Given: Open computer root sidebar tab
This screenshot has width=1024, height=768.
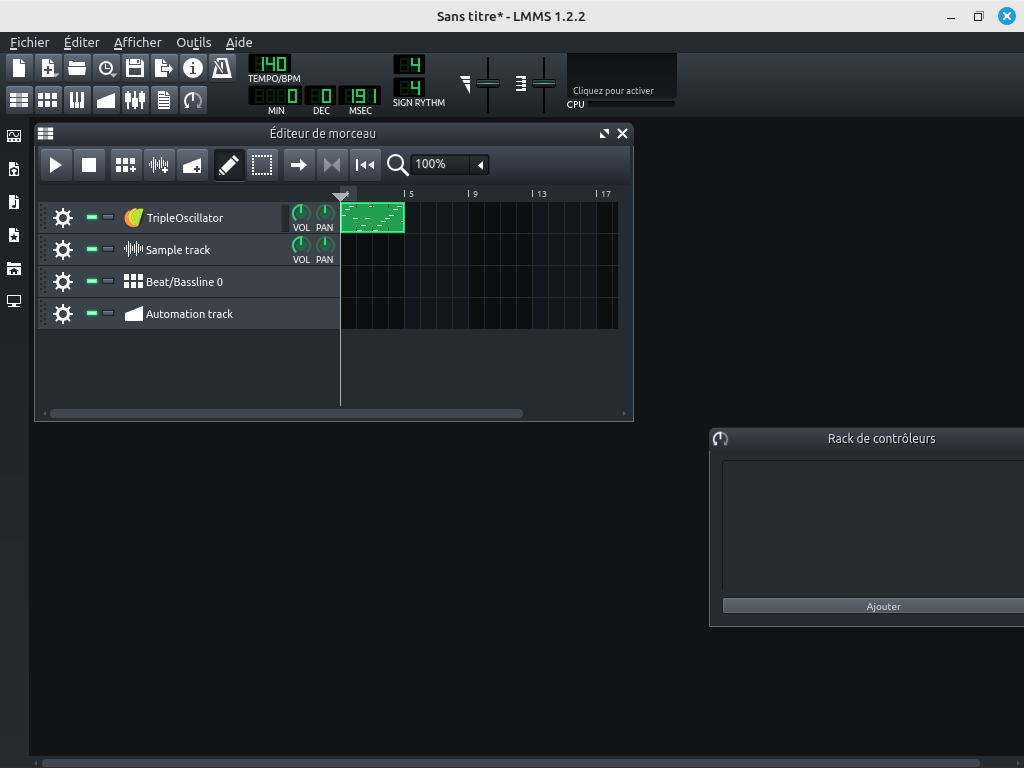Looking at the screenshot, I should tap(14, 301).
